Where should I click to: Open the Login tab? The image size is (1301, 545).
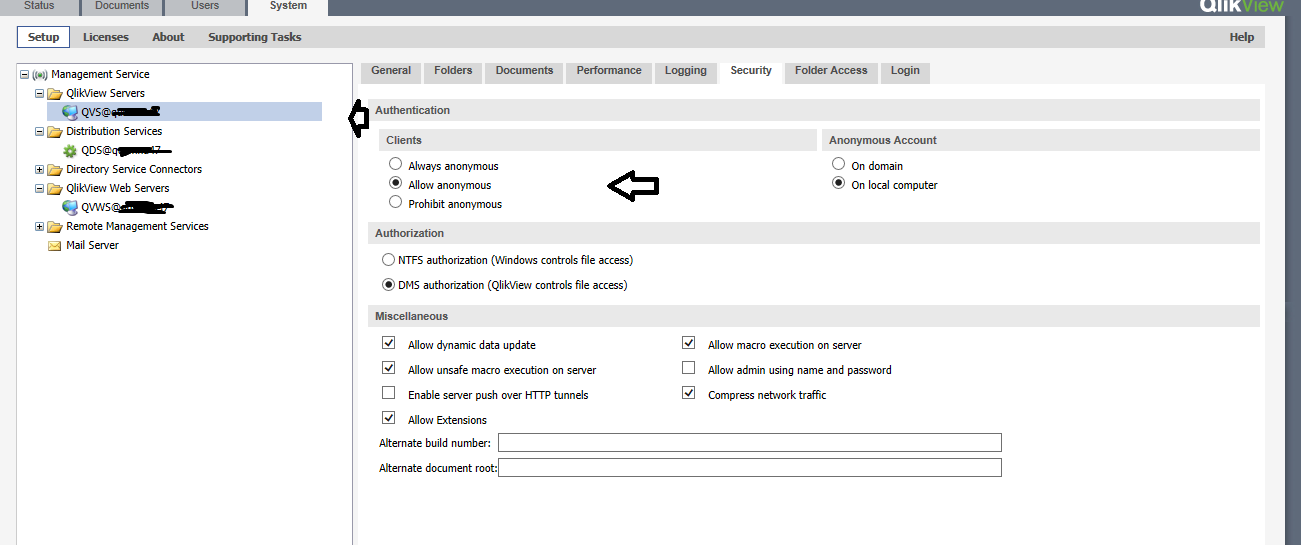(905, 71)
